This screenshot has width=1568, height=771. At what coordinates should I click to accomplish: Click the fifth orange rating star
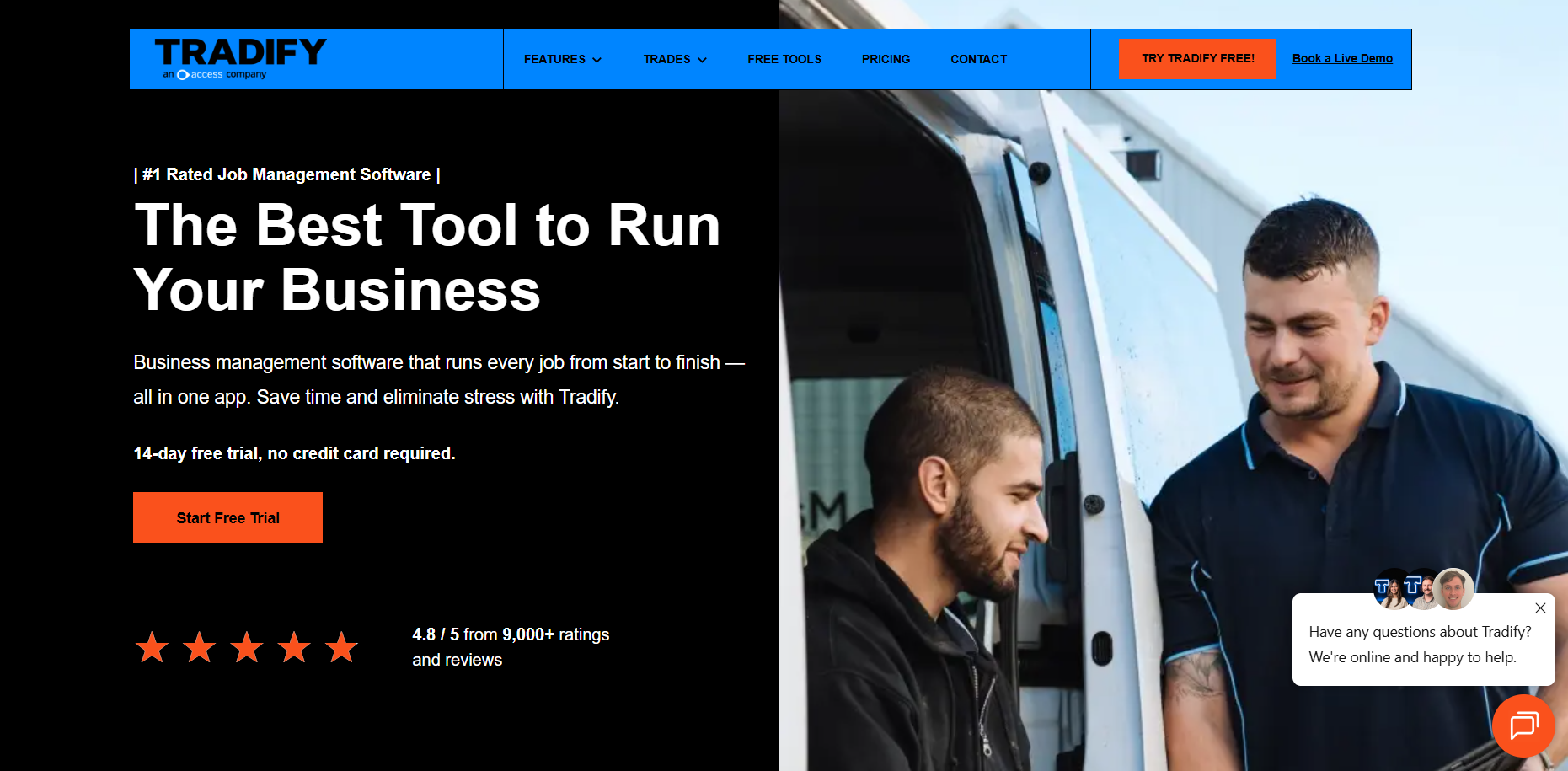[x=342, y=647]
